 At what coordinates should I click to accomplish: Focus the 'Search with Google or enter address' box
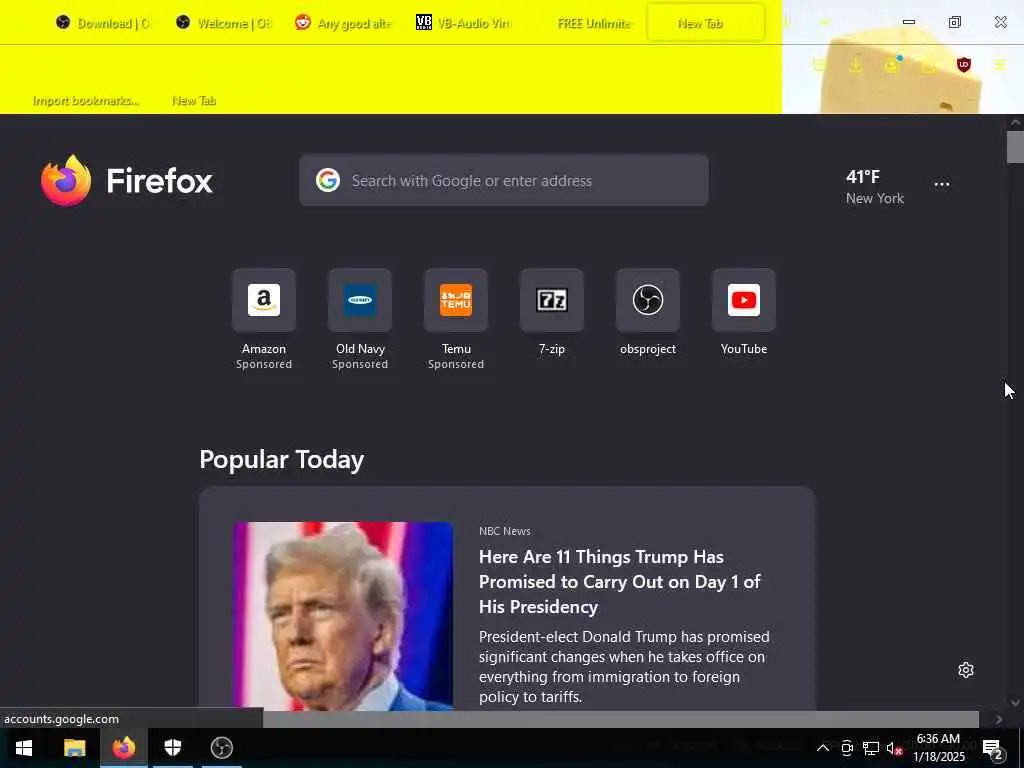[x=504, y=180]
